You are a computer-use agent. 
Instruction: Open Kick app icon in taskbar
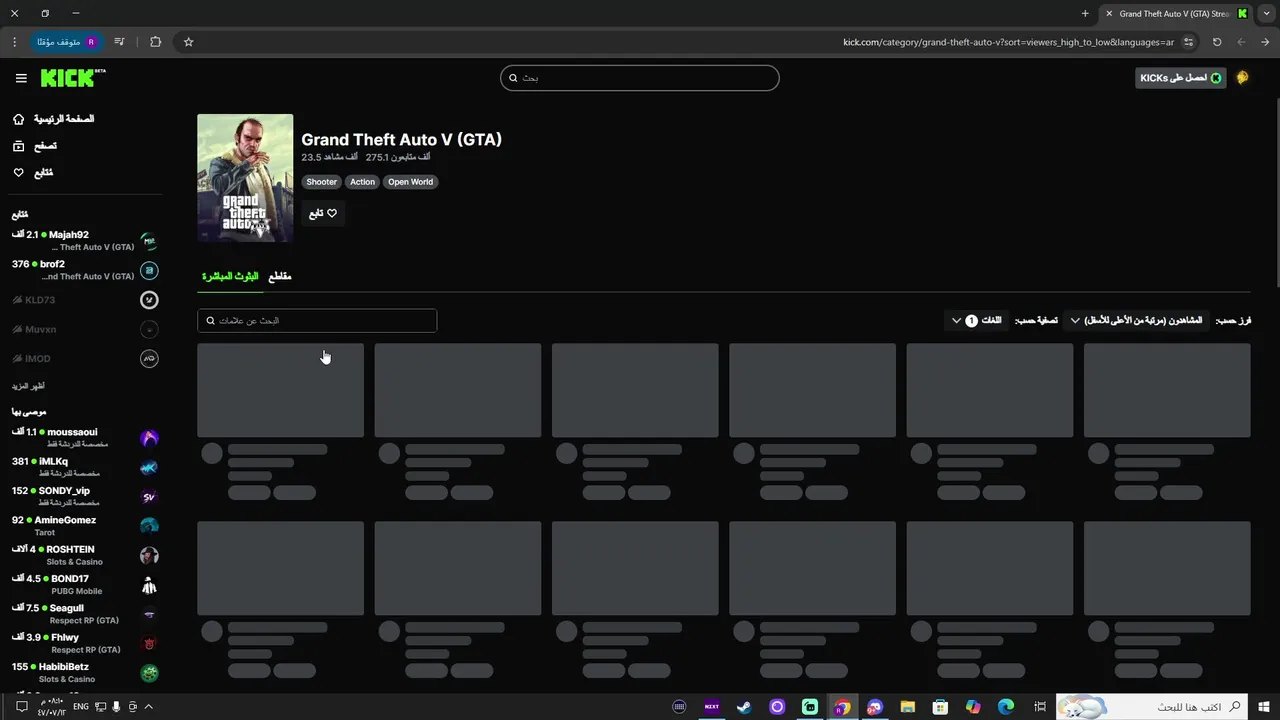click(810, 707)
